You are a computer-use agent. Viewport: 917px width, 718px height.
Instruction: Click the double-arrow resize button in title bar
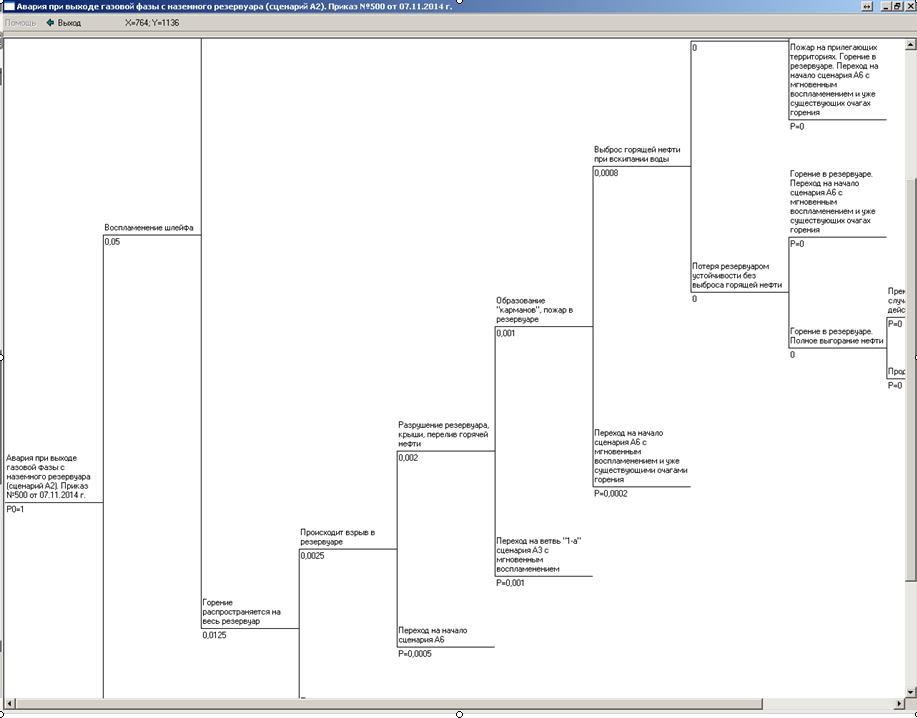tap(867, 6)
